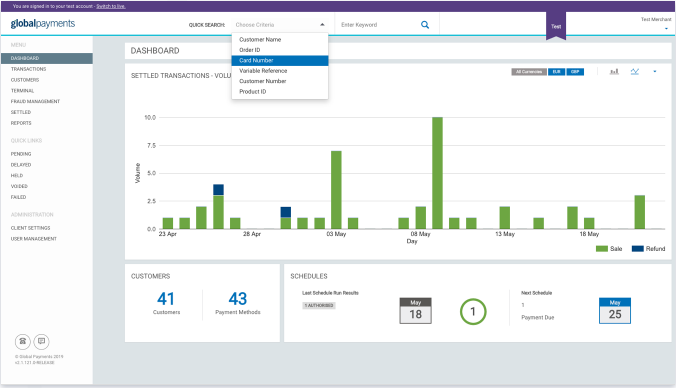The image size is (676, 388).
Task: Switch chart to bar graph view icon
Action: [x=614, y=72]
